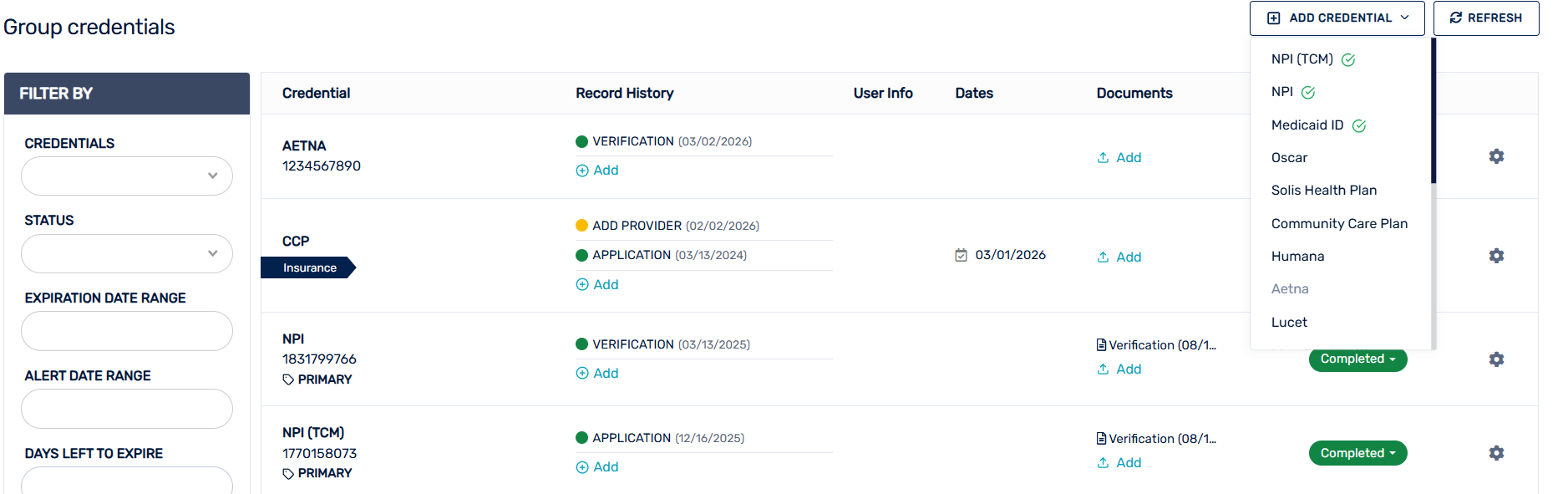Open the gear settings for AETNA row
Image resolution: width=1568 pixels, height=494 pixels.
[x=1496, y=156]
